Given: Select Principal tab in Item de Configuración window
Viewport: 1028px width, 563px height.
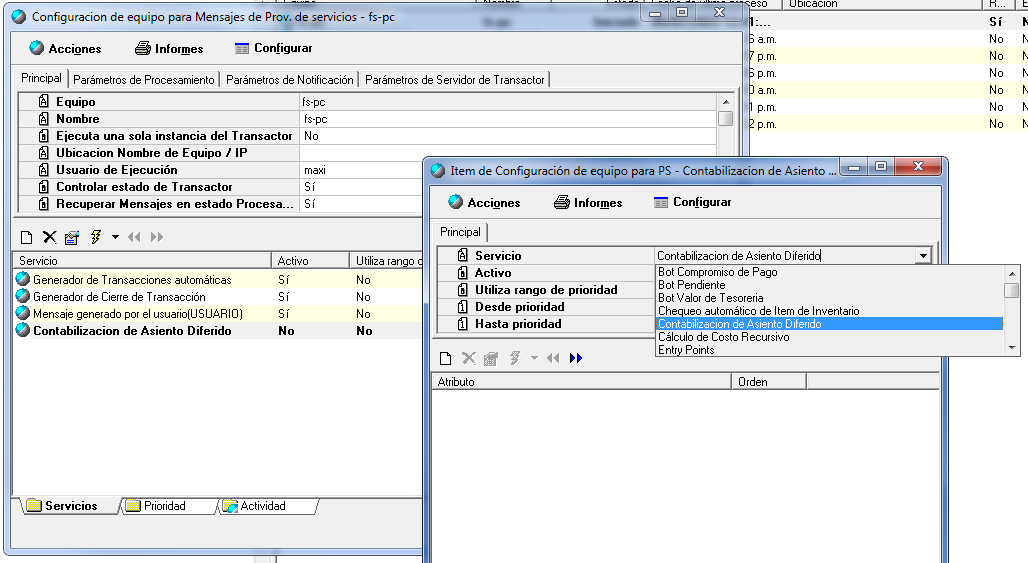Looking at the screenshot, I should (460, 232).
